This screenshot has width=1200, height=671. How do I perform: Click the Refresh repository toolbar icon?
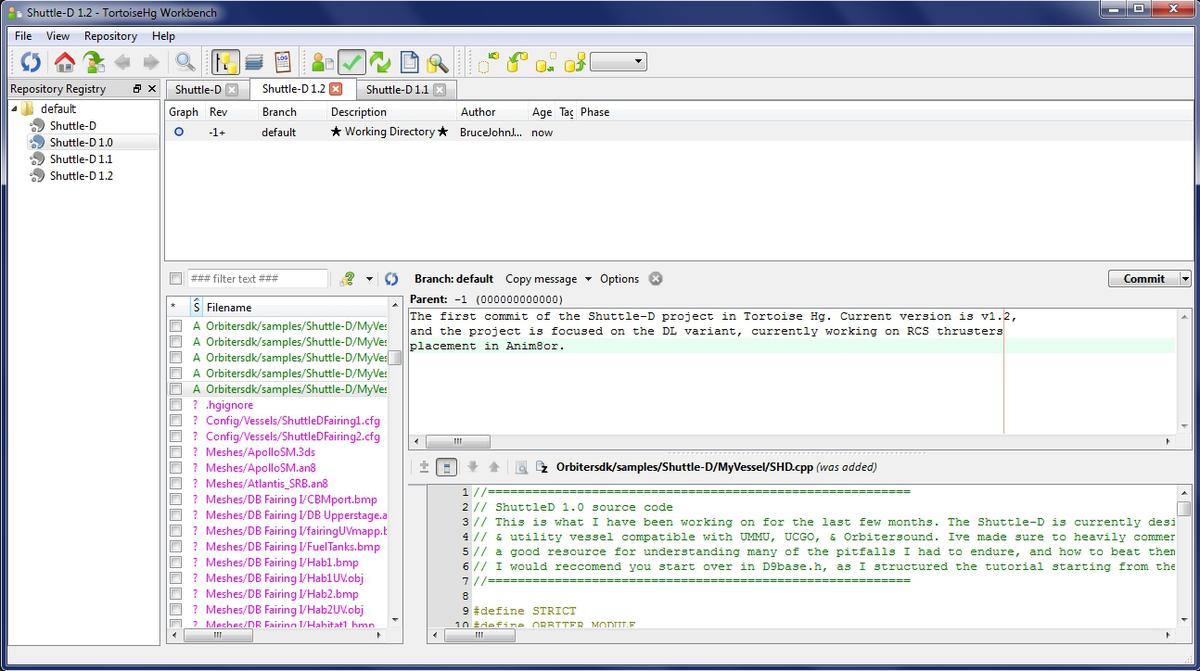point(31,62)
